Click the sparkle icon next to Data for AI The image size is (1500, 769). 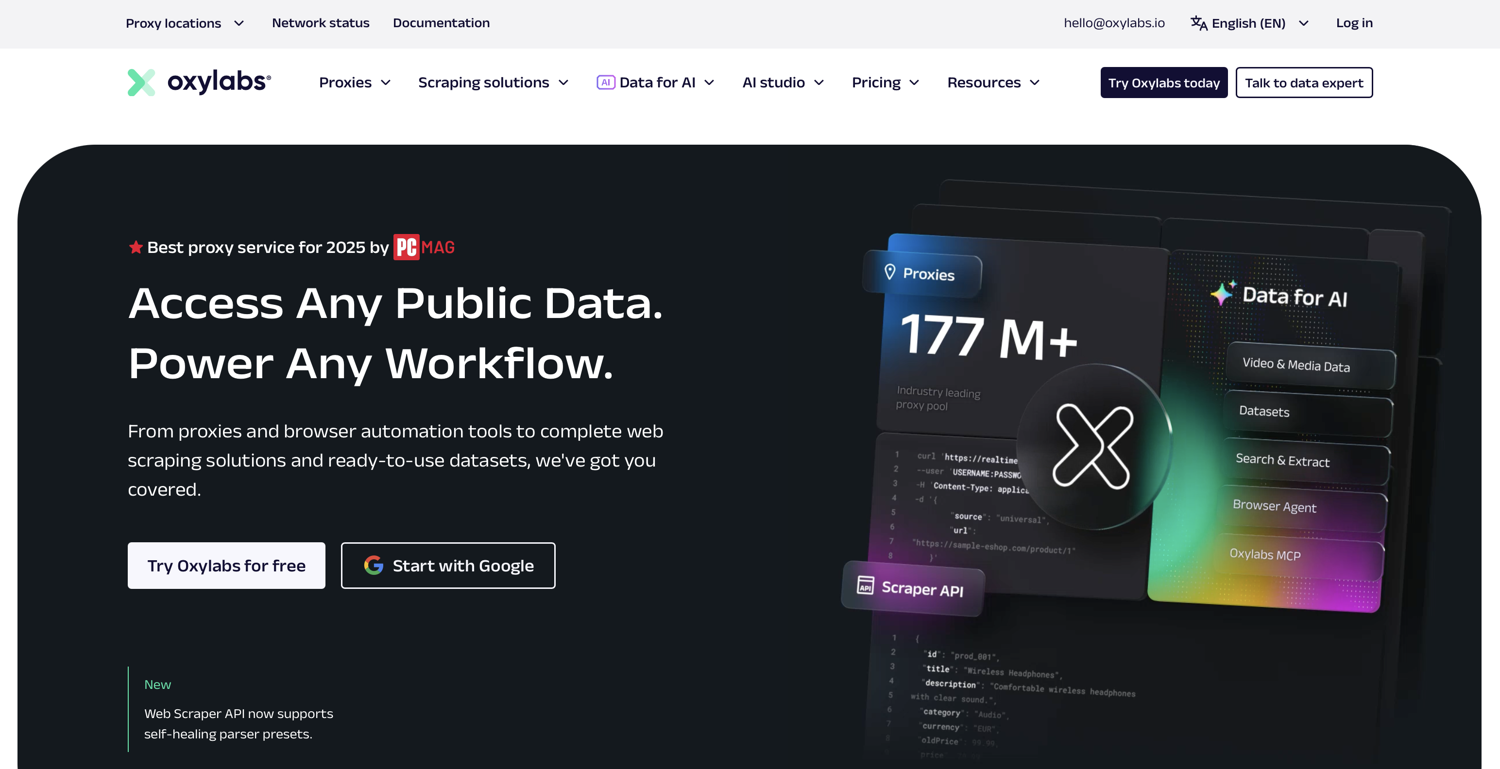pos(1222,293)
